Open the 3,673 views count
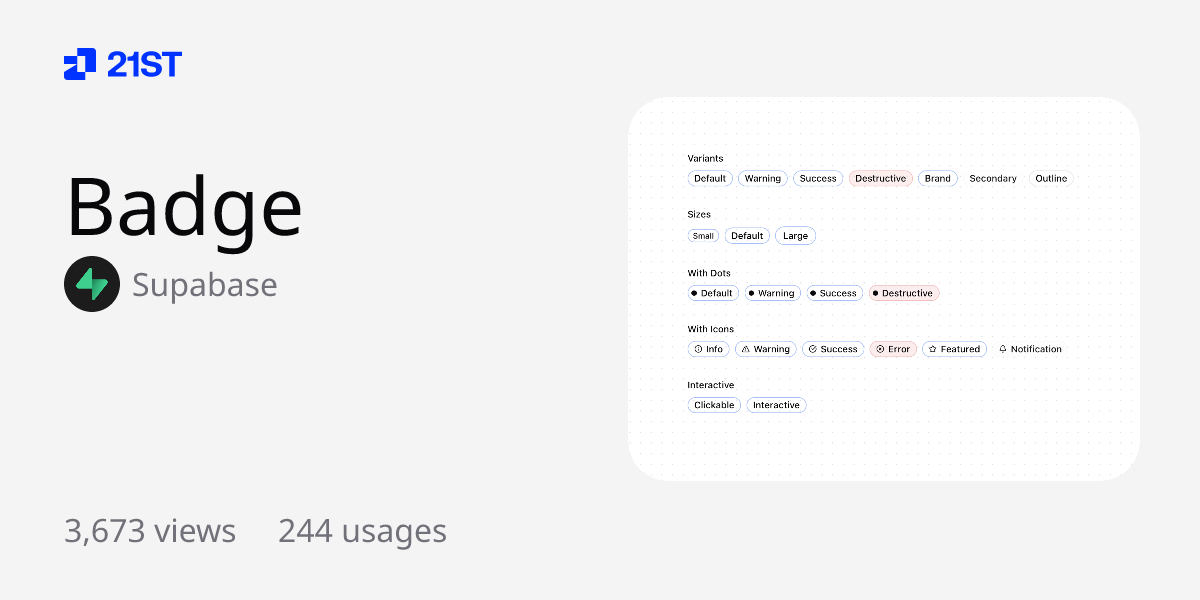The height and width of the screenshot is (600, 1200). (x=150, y=531)
